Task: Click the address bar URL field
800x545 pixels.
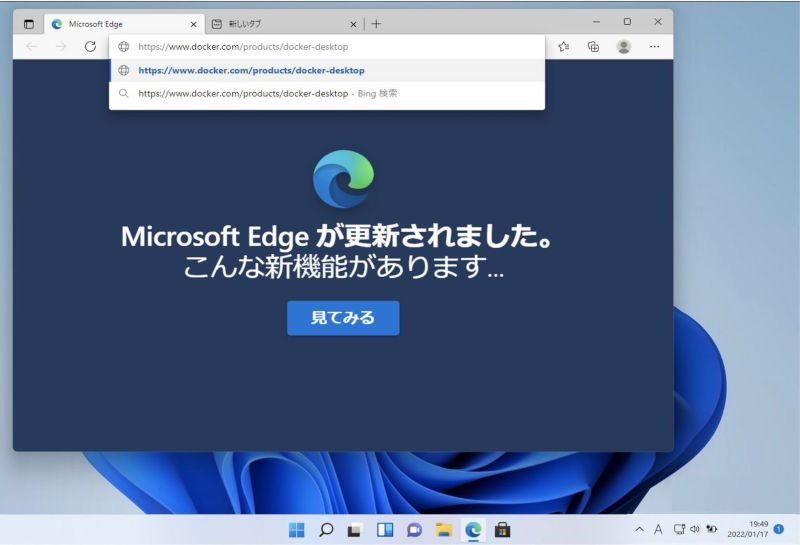Action: point(327,47)
